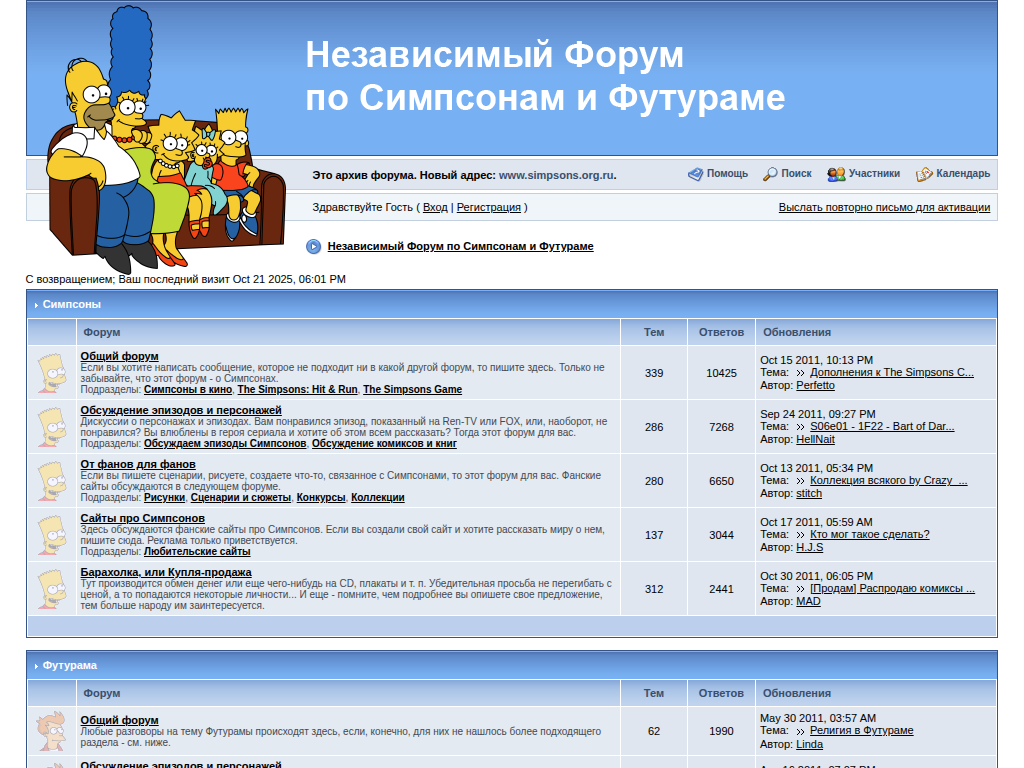This screenshot has width=1024, height=768.
Task: Click the Help (Помощь) icon
Action: click(x=695, y=174)
